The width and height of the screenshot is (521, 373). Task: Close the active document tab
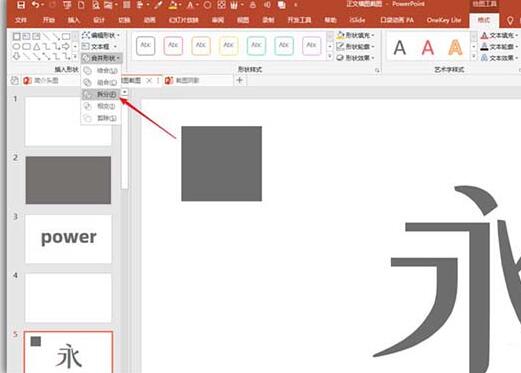pos(149,80)
